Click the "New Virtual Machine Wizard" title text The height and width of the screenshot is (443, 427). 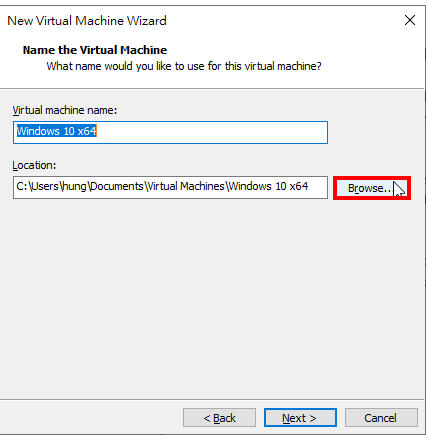(87, 21)
